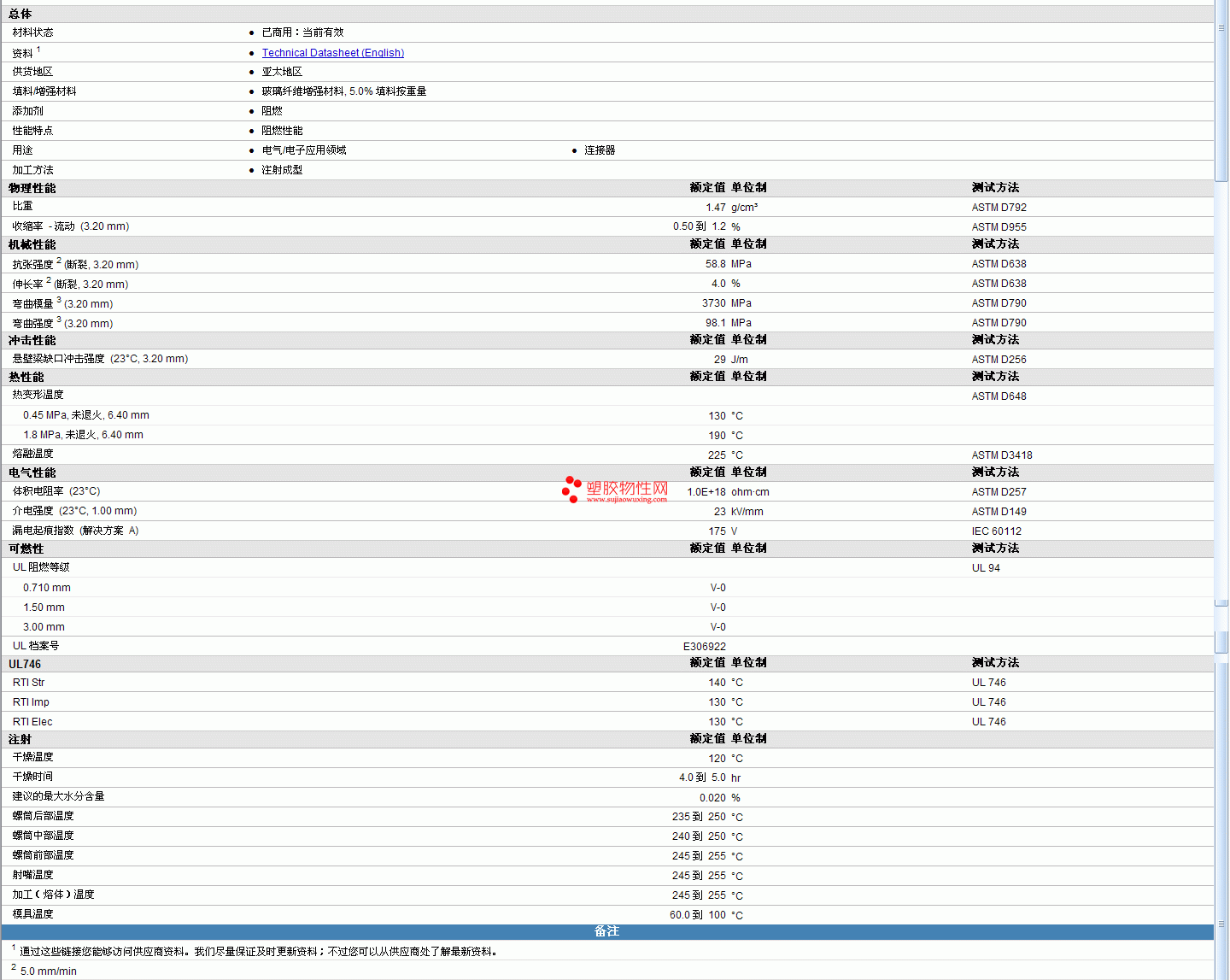Click 额定值 column header in 注射 section

(707, 739)
